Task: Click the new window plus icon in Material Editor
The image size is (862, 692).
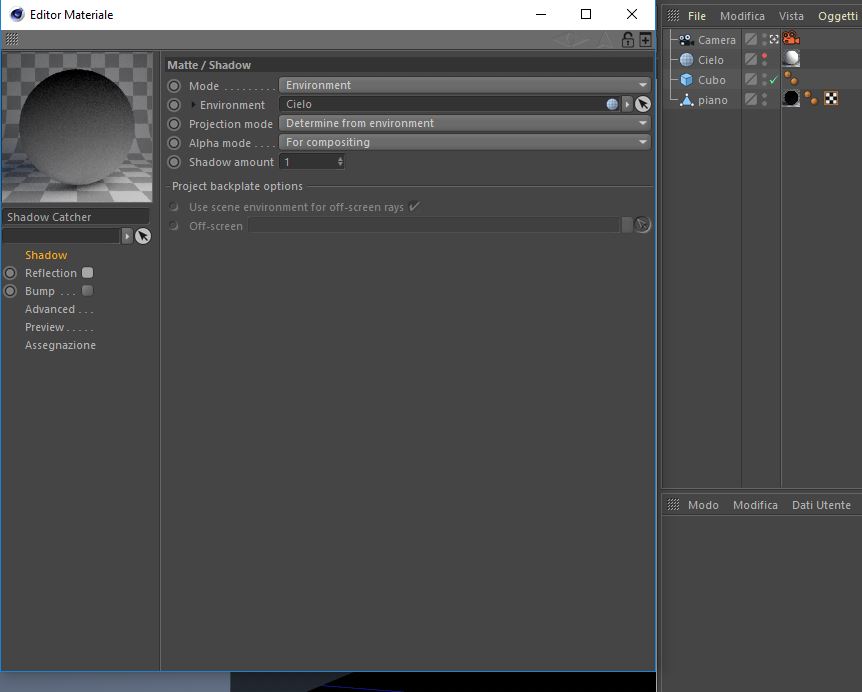Action: tap(645, 40)
